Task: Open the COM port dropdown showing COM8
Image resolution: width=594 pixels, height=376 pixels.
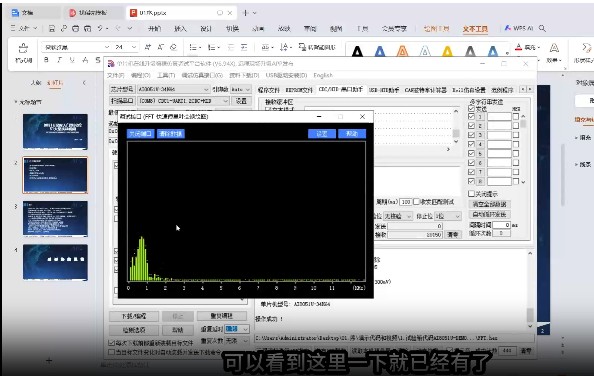Action: click(183, 101)
